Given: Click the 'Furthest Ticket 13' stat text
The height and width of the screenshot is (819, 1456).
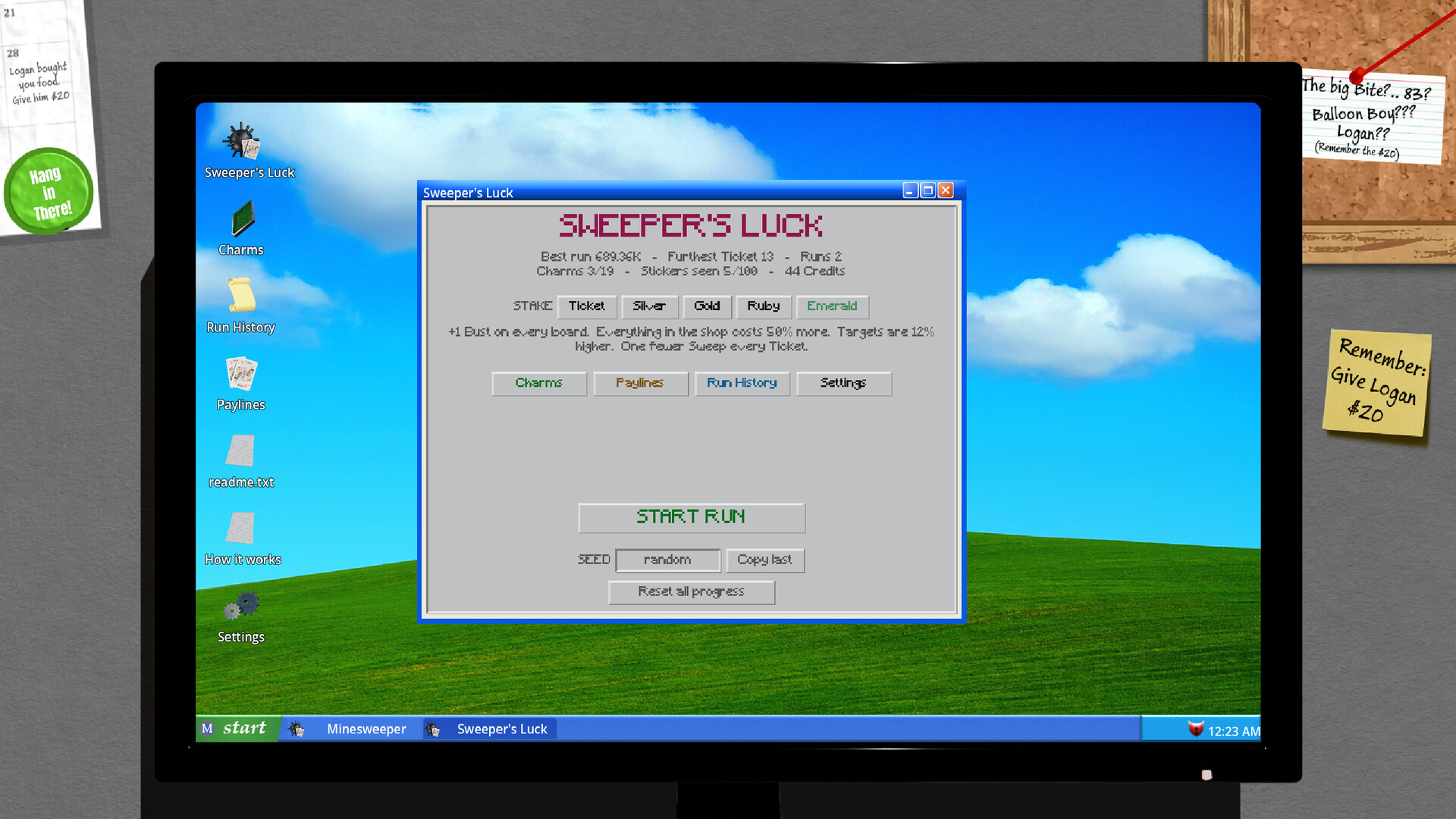Looking at the screenshot, I should (x=720, y=257).
